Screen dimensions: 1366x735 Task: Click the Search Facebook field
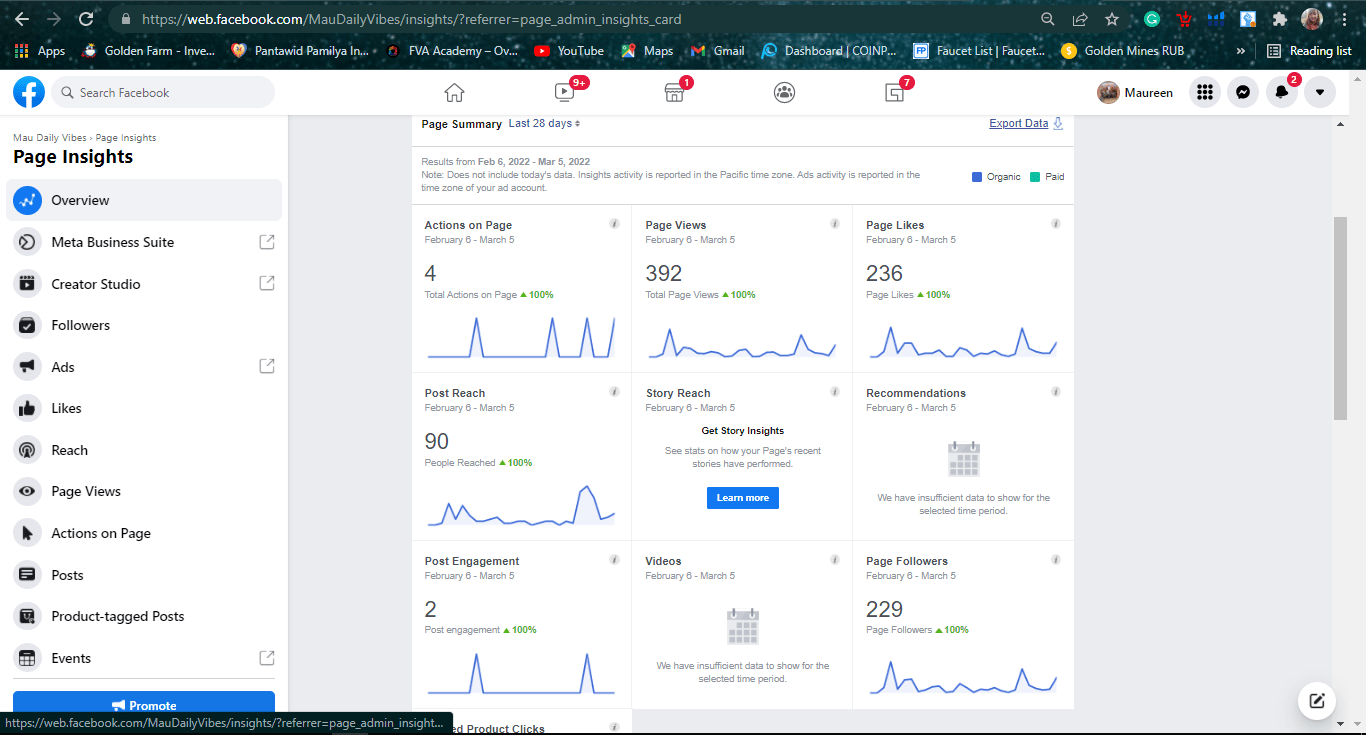pyautogui.click(x=163, y=92)
